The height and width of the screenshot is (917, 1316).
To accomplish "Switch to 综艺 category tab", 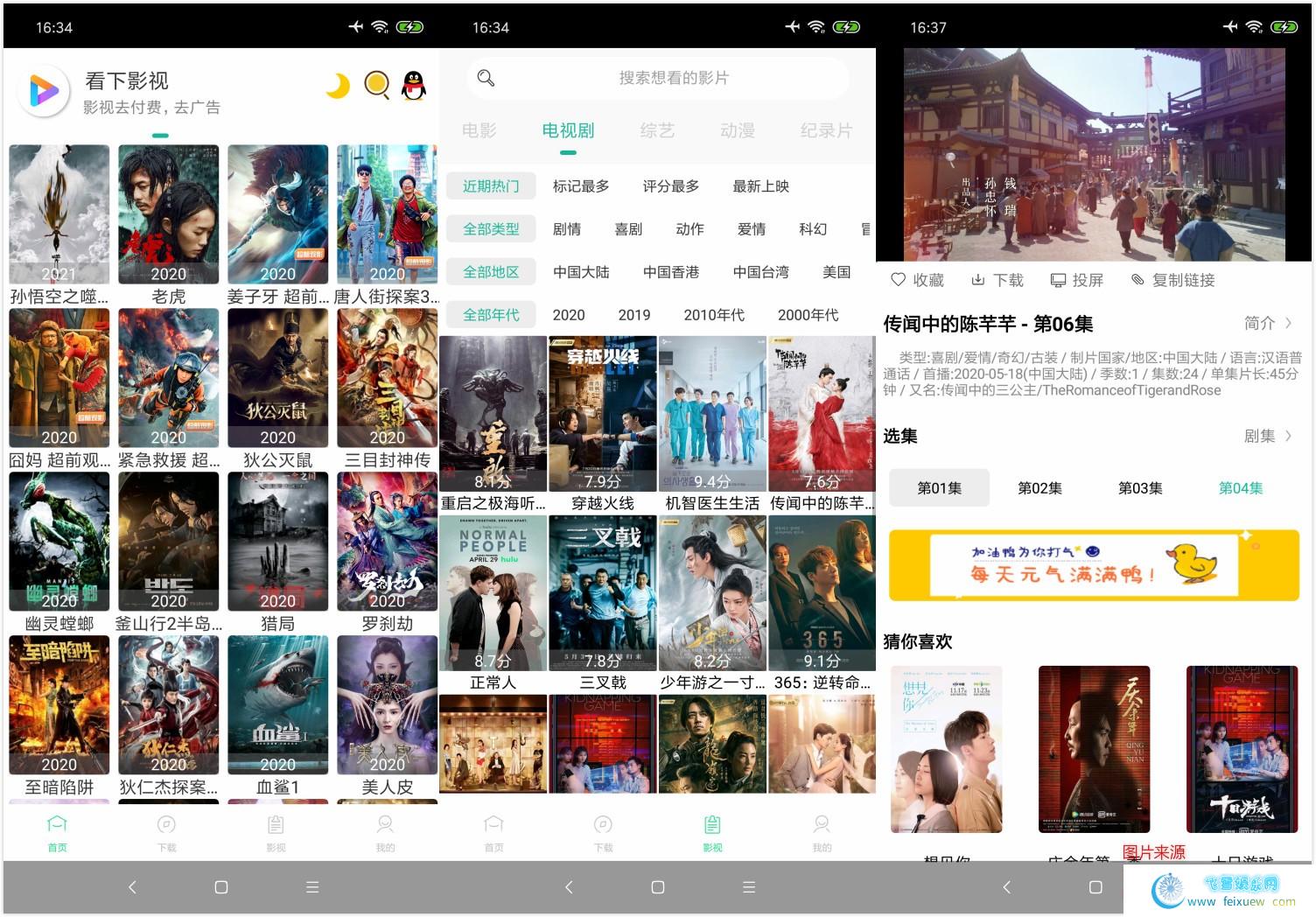I will tap(657, 131).
